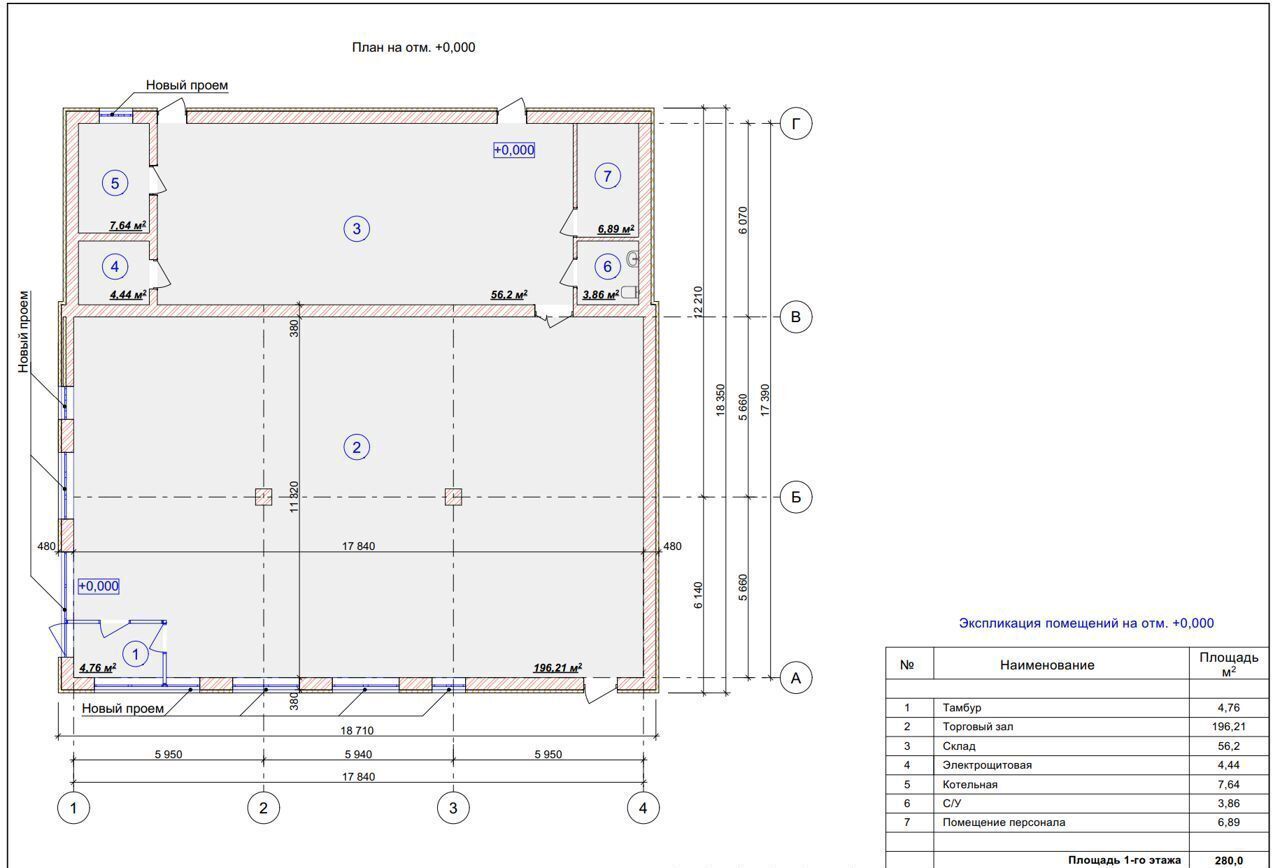Click area label "6,89 м²" on the plan
This screenshot has height=868, width=1280.
616,229
